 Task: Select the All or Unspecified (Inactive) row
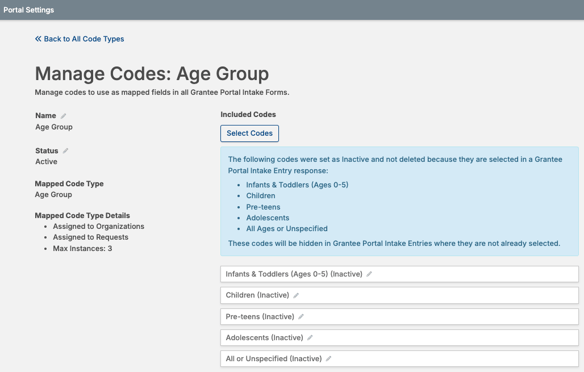click(399, 359)
